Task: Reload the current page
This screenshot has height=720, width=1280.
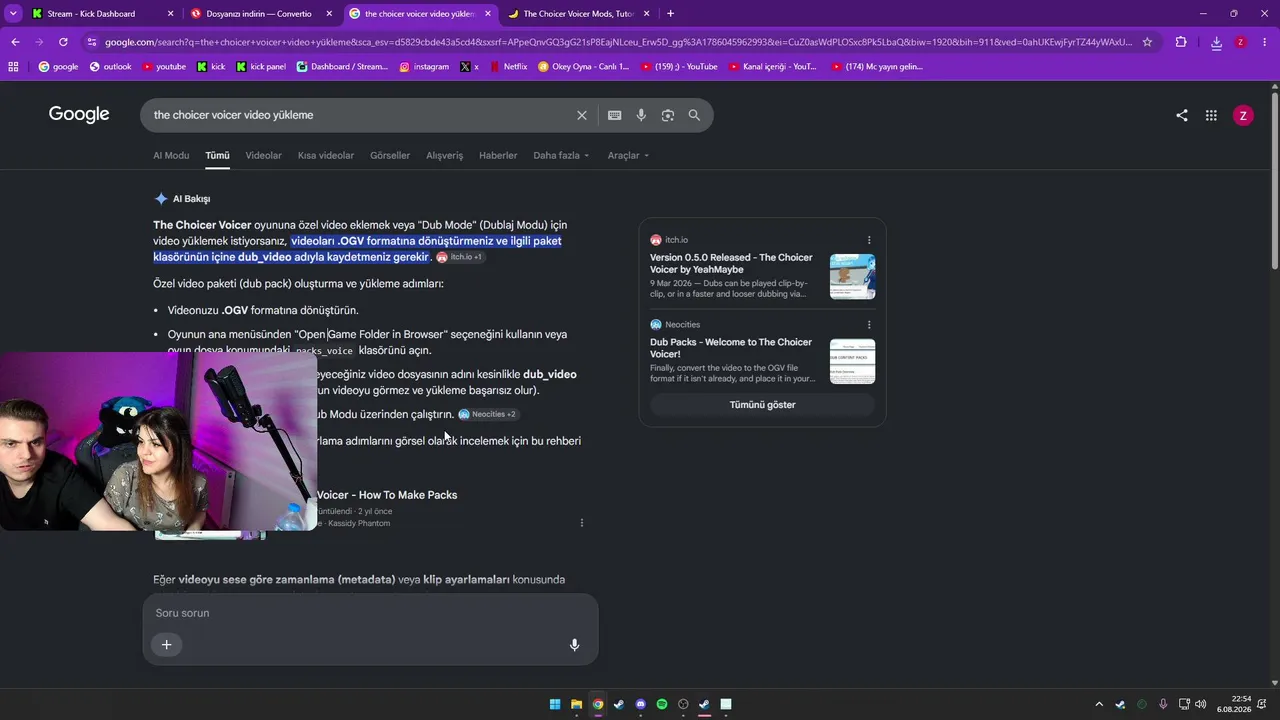Action: [63, 42]
